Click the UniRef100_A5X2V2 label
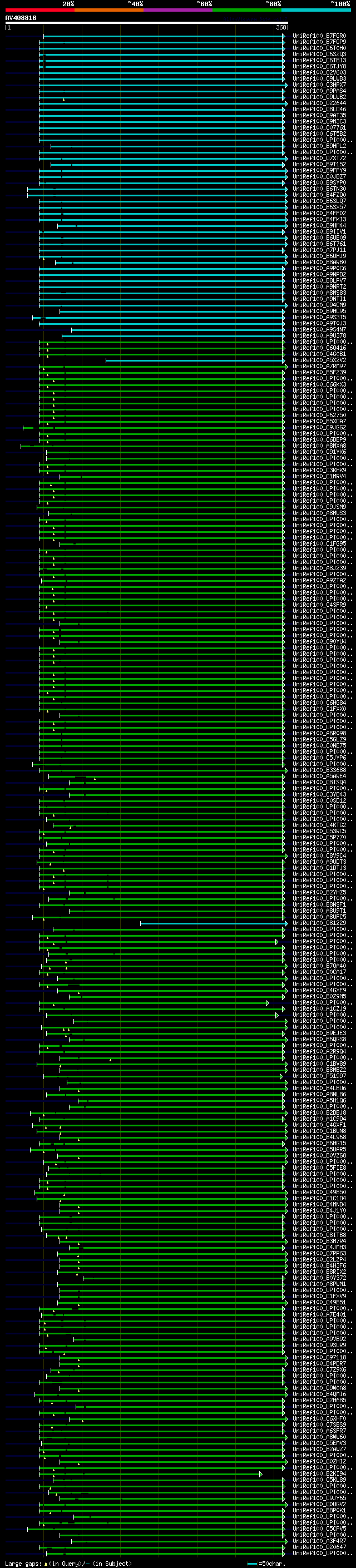The height and width of the screenshot is (1568, 356). pos(319,360)
